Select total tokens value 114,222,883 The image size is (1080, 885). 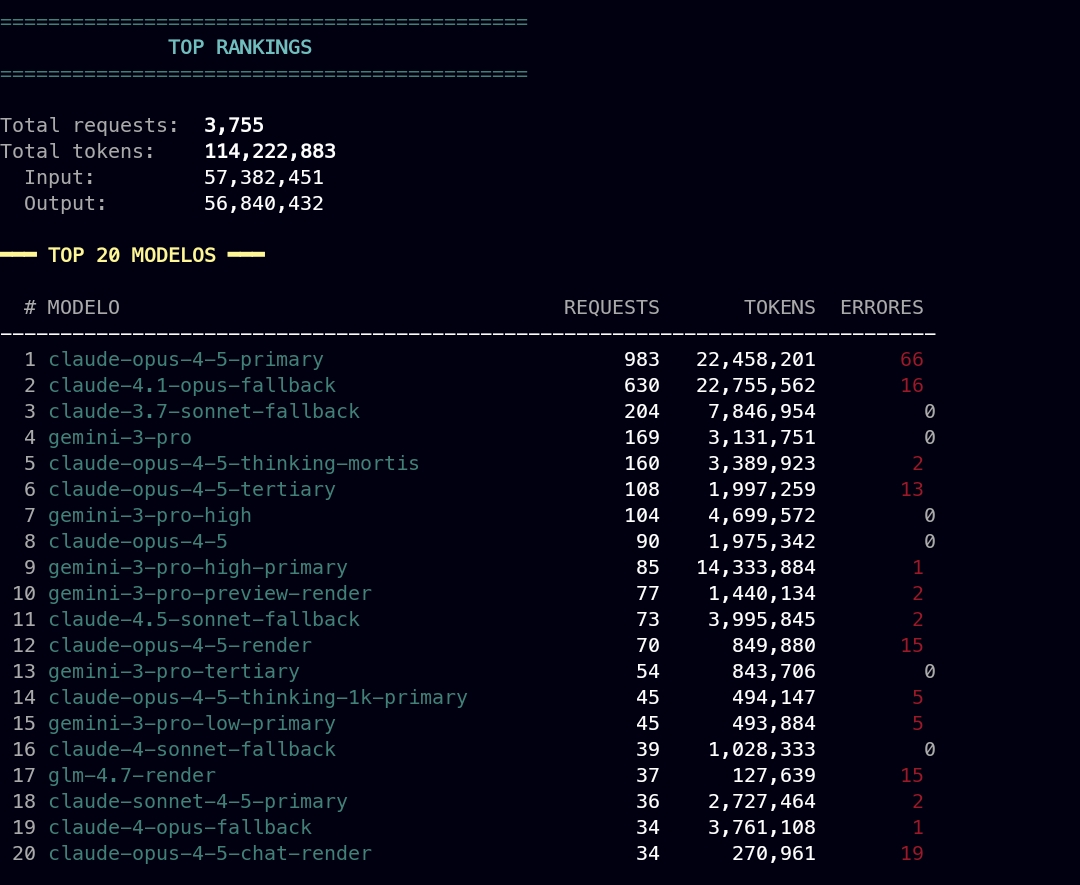tap(270, 152)
